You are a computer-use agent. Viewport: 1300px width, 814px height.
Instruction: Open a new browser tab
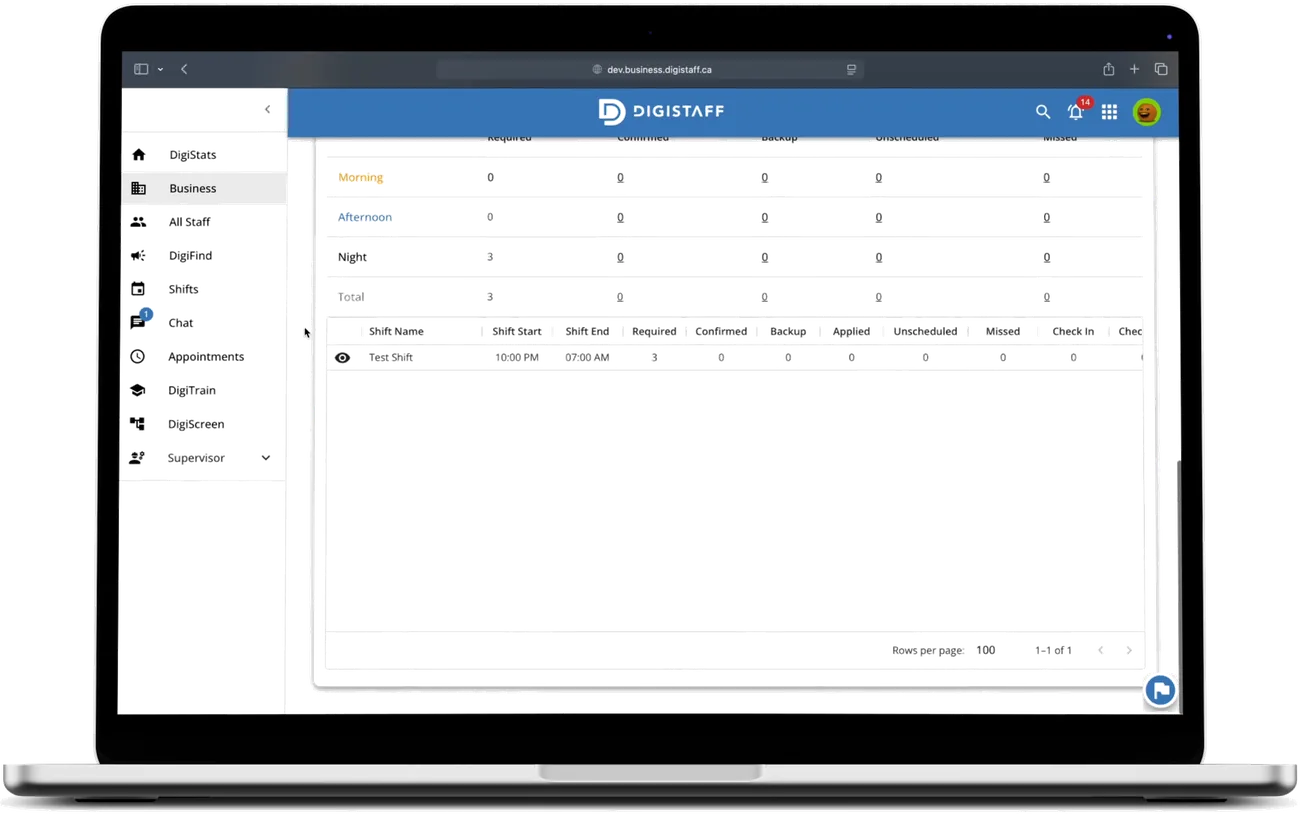pyautogui.click(x=1134, y=69)
